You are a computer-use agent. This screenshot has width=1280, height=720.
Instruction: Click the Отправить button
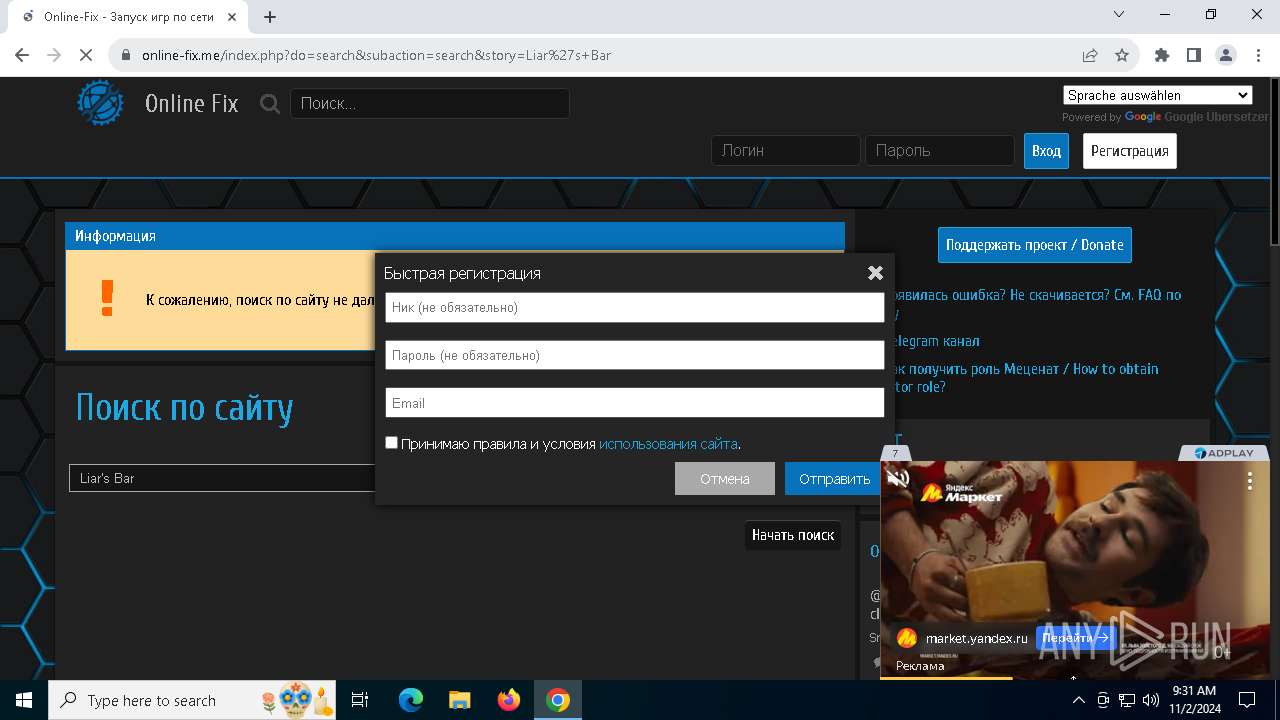pos(834,478)
